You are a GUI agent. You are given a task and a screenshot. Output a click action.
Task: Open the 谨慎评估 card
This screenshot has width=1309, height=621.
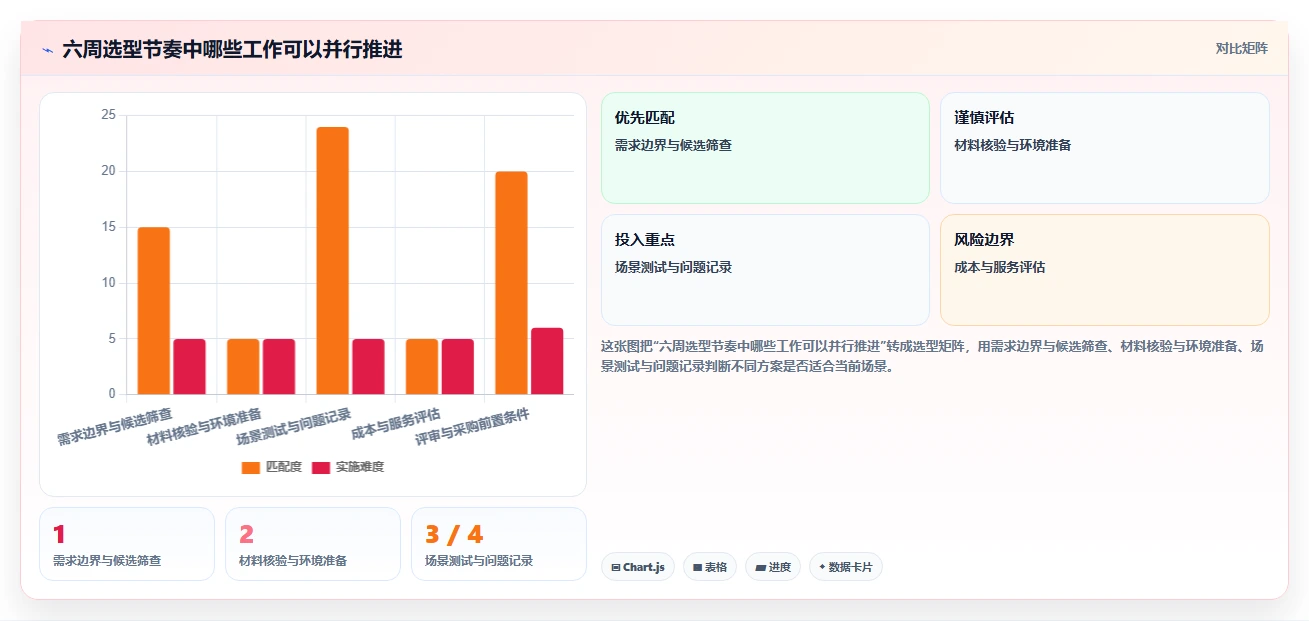click(1105, 148)
